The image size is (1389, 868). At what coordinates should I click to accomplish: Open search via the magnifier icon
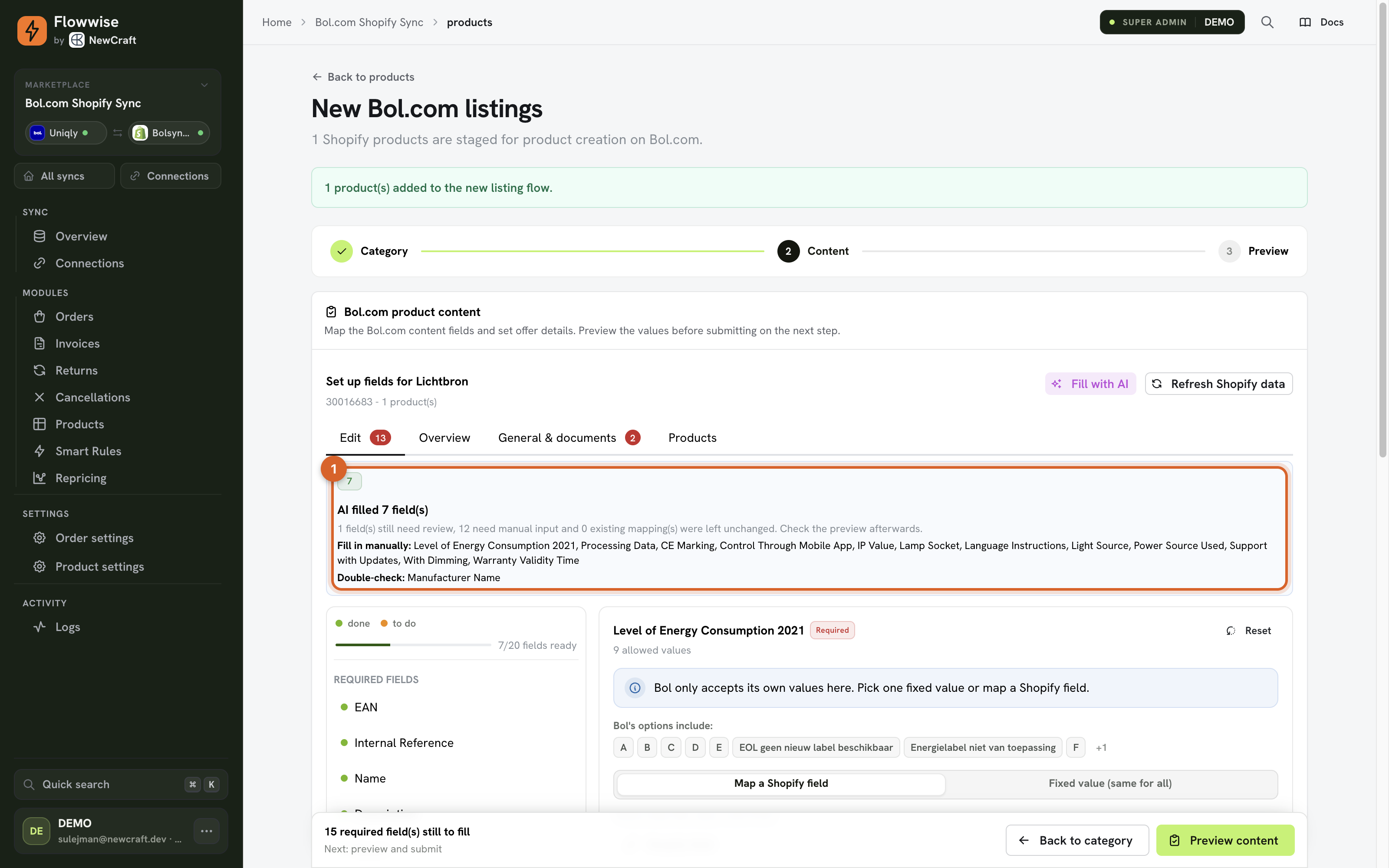click(x=1267, y=23)
